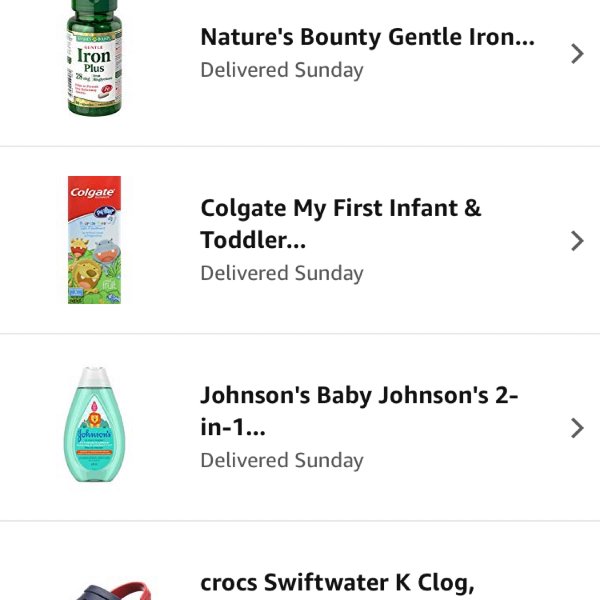Tap the Colgate toothpaste box image
This screenshot has width=600, height=600.
tap(94, 240)
